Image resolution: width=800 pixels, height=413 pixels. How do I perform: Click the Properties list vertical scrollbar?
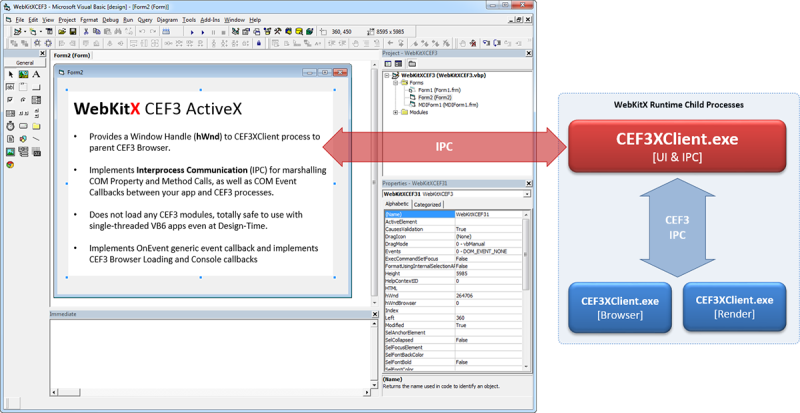pyautogui.click(x=527, y=291)
